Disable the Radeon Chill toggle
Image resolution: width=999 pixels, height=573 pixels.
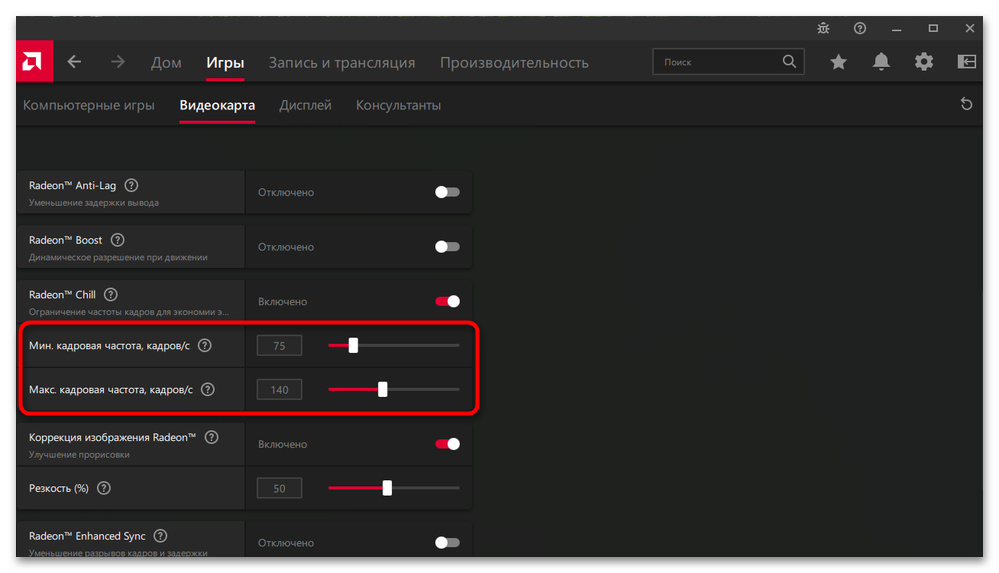[x=447, y=301]
